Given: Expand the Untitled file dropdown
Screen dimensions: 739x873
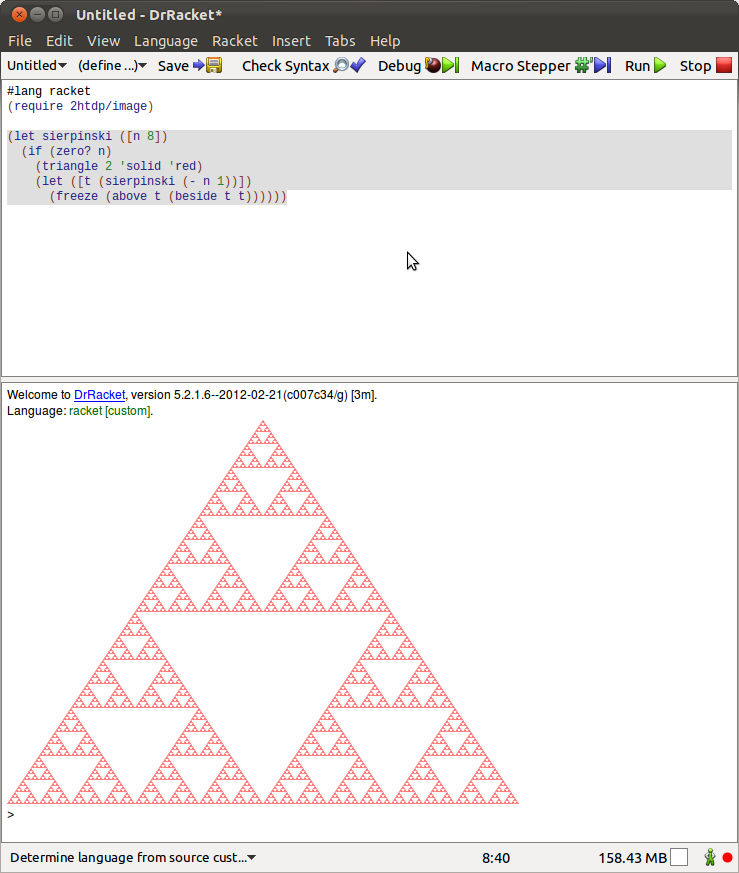Looking at the screenshot, I should [x=37, y=66].
